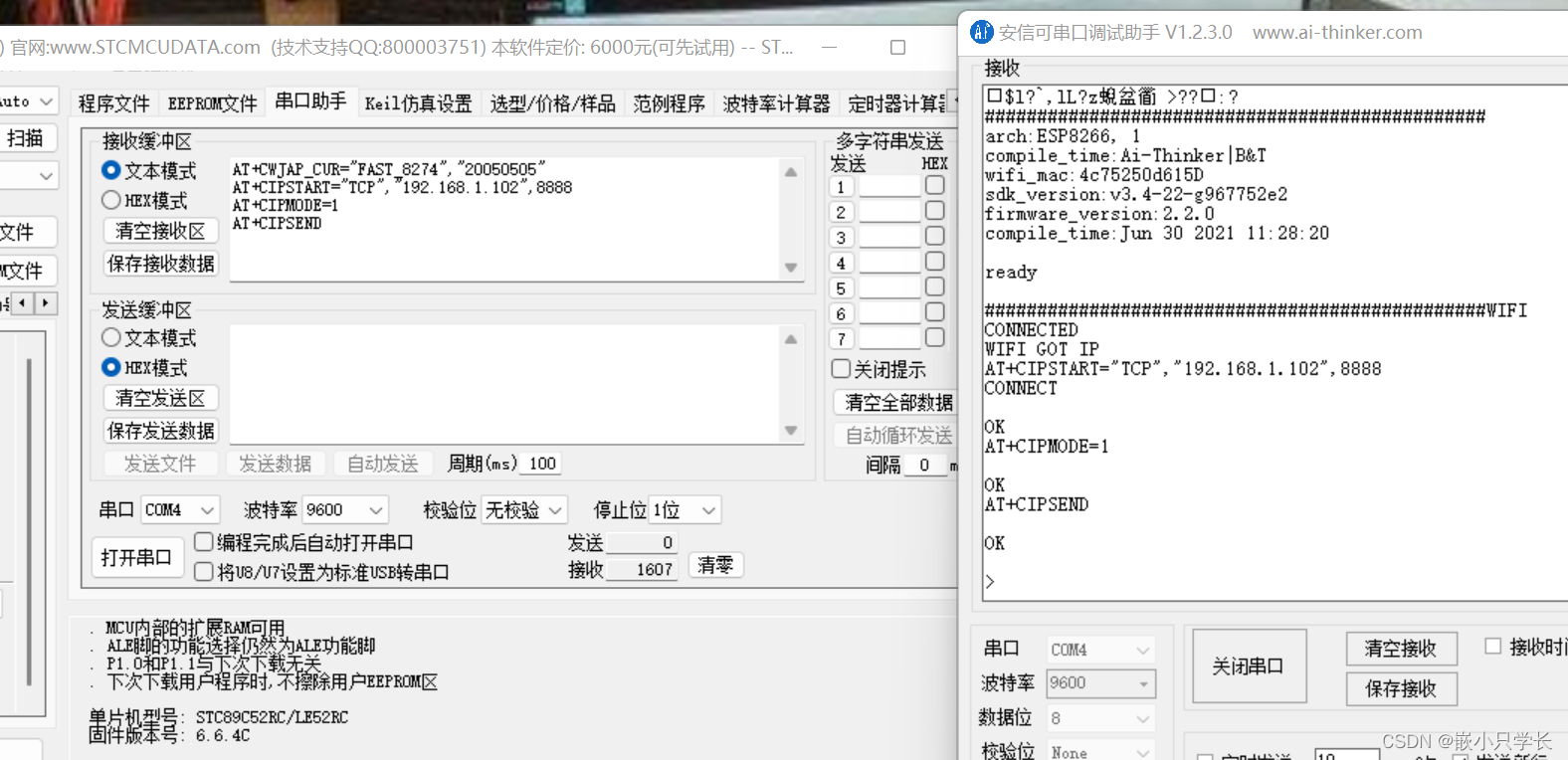Open the Ai-Thinker 串口 COM4 dropdown
Screen dimensions: 1568x760
click(x=1100, y=650)
